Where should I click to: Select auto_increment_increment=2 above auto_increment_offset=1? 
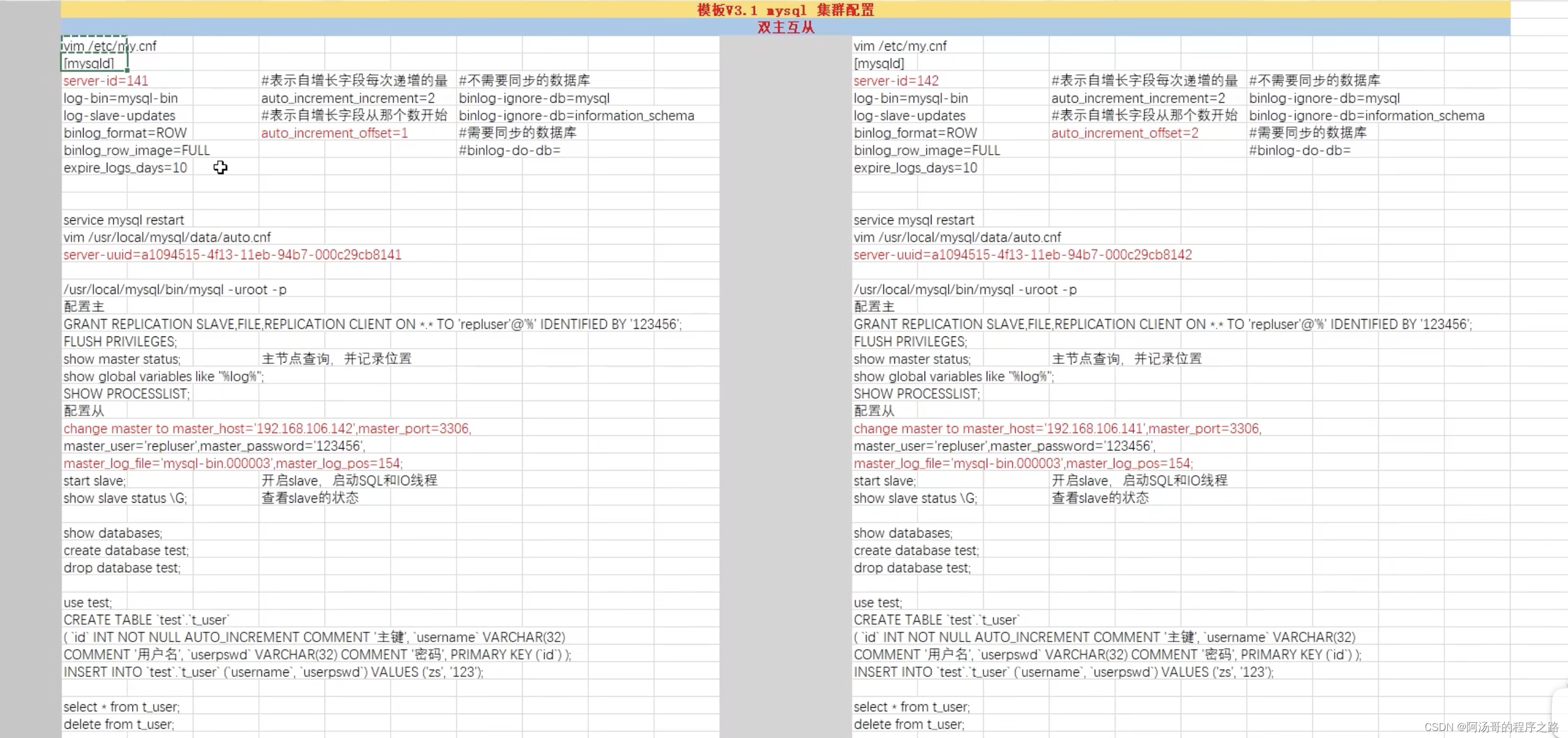(348, 98)
